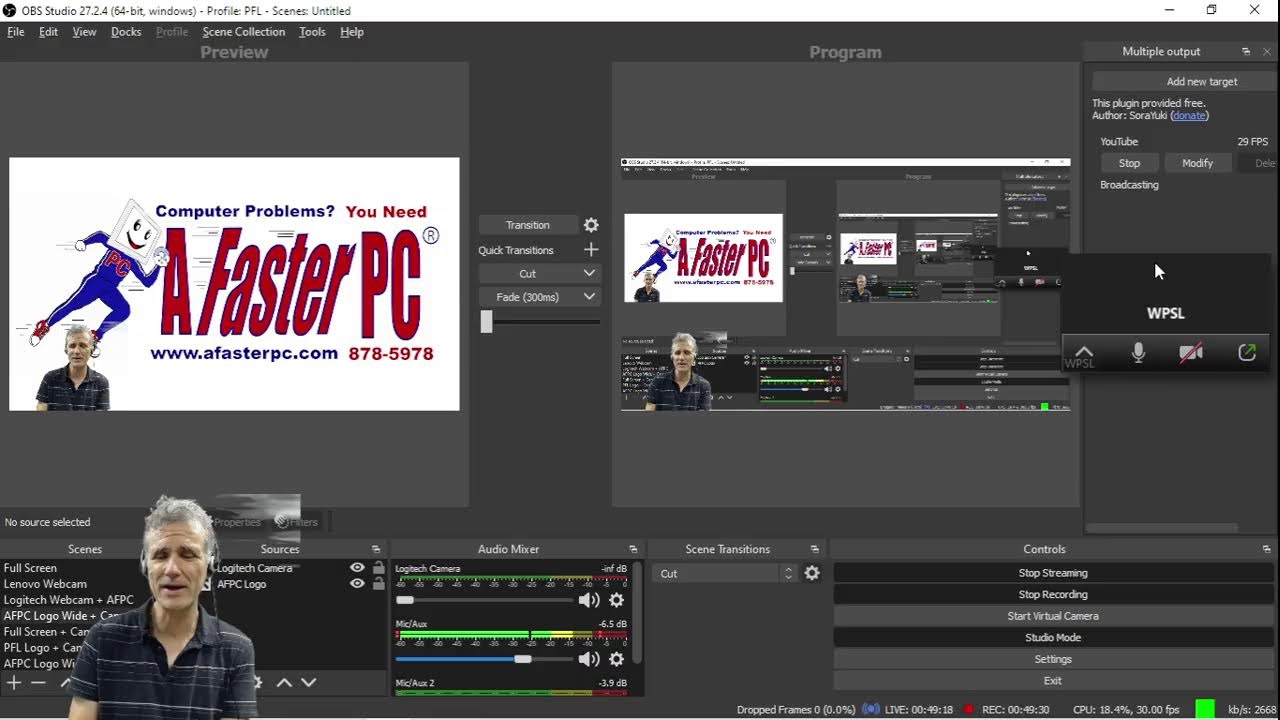This screenshot has width=1280, height=720.
Task: Open the File menu
Action: coord(16,32)
